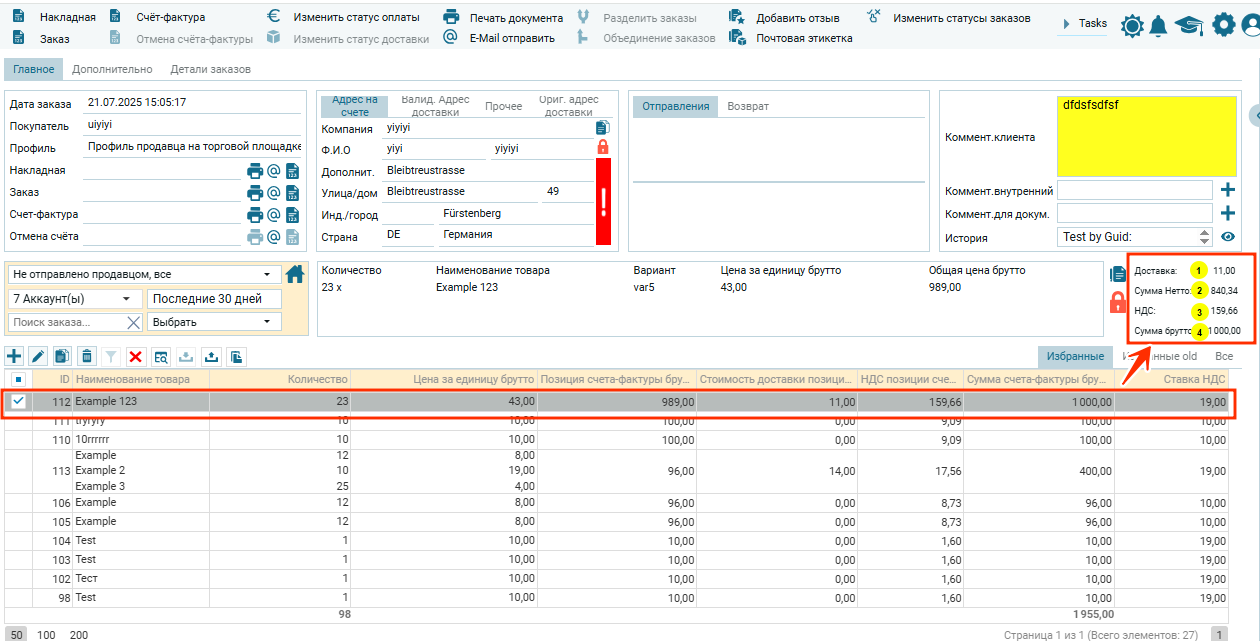1260x641 pixels.
Task: Expand the '7 Аккаунт(ы)' dropdown
Action: click(75, 299)
